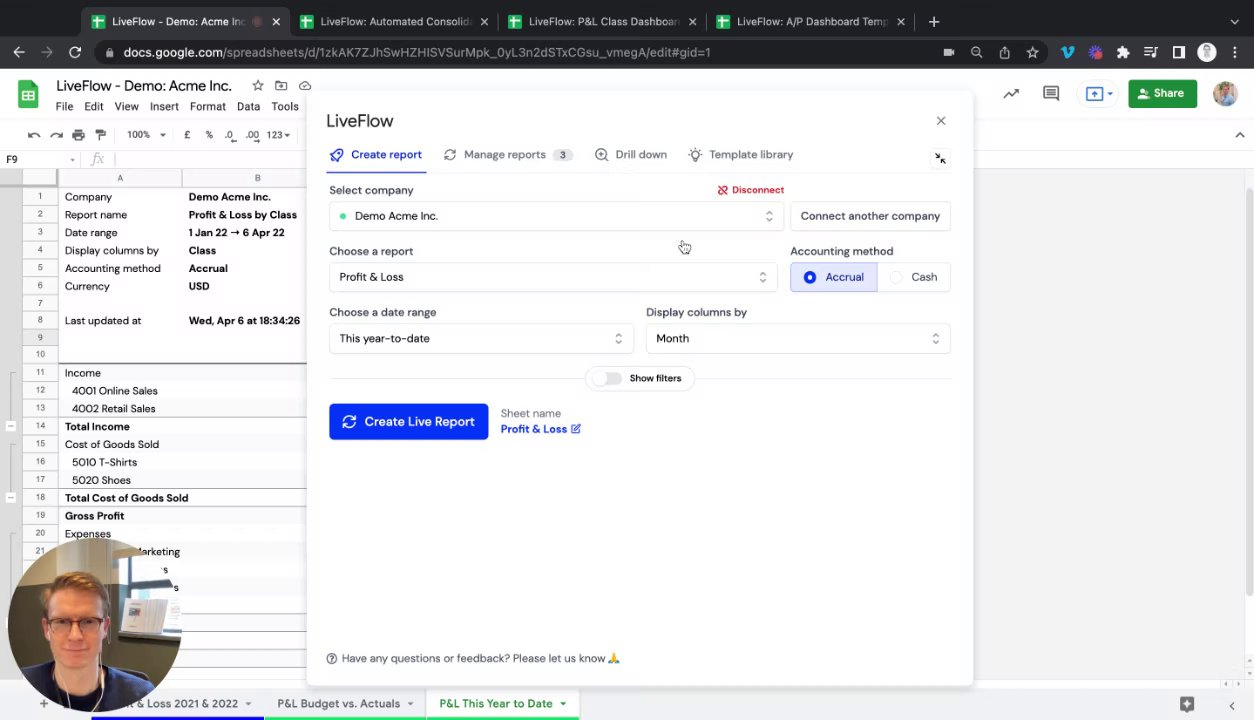Open the Format menu
The height and width of the screenshot is (720, 1254).
point(208,107)
